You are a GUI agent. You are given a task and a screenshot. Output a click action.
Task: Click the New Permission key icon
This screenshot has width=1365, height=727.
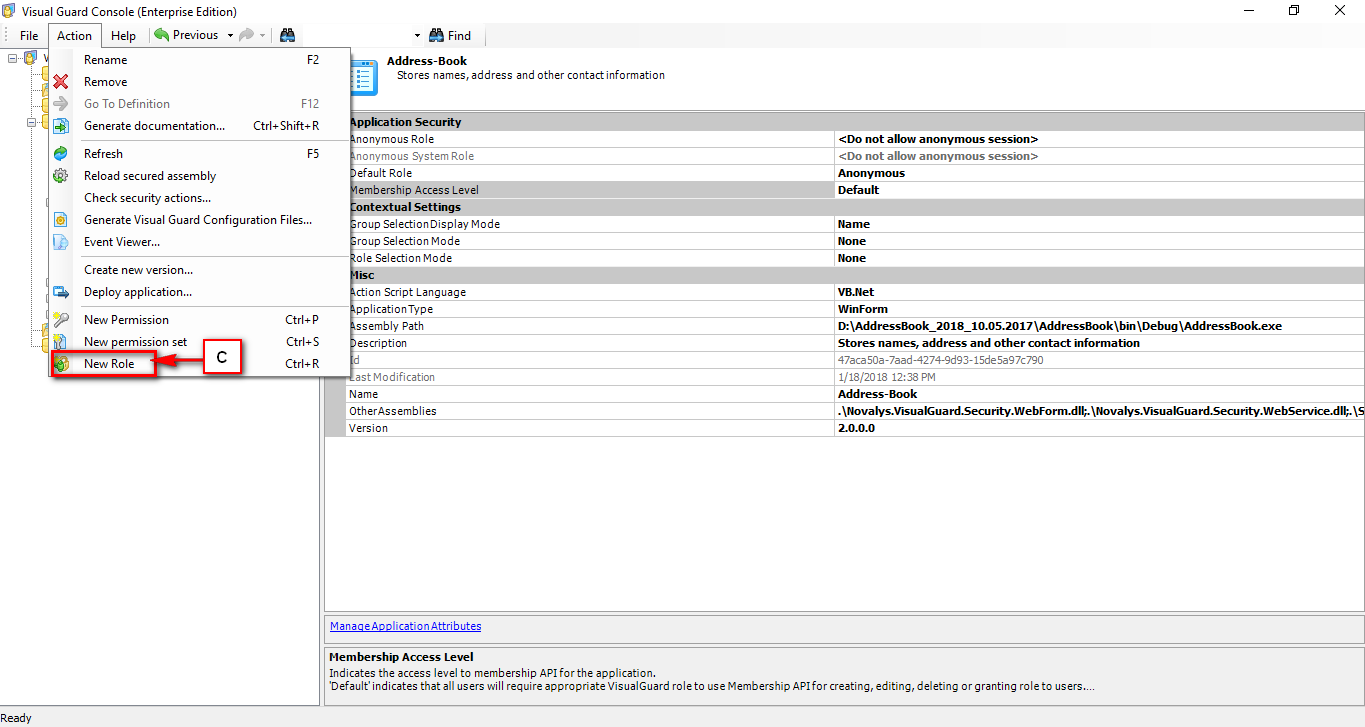[x=60, y=319]
